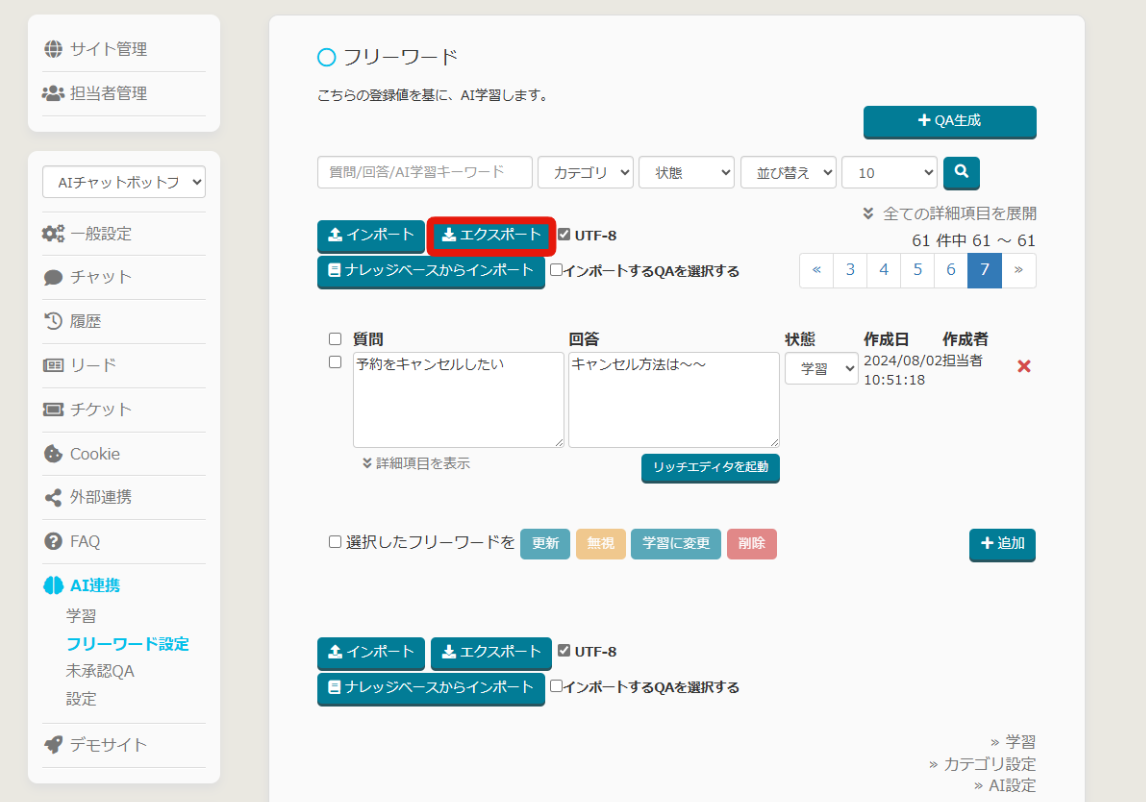Click the QA生成 button

(949, 121)
